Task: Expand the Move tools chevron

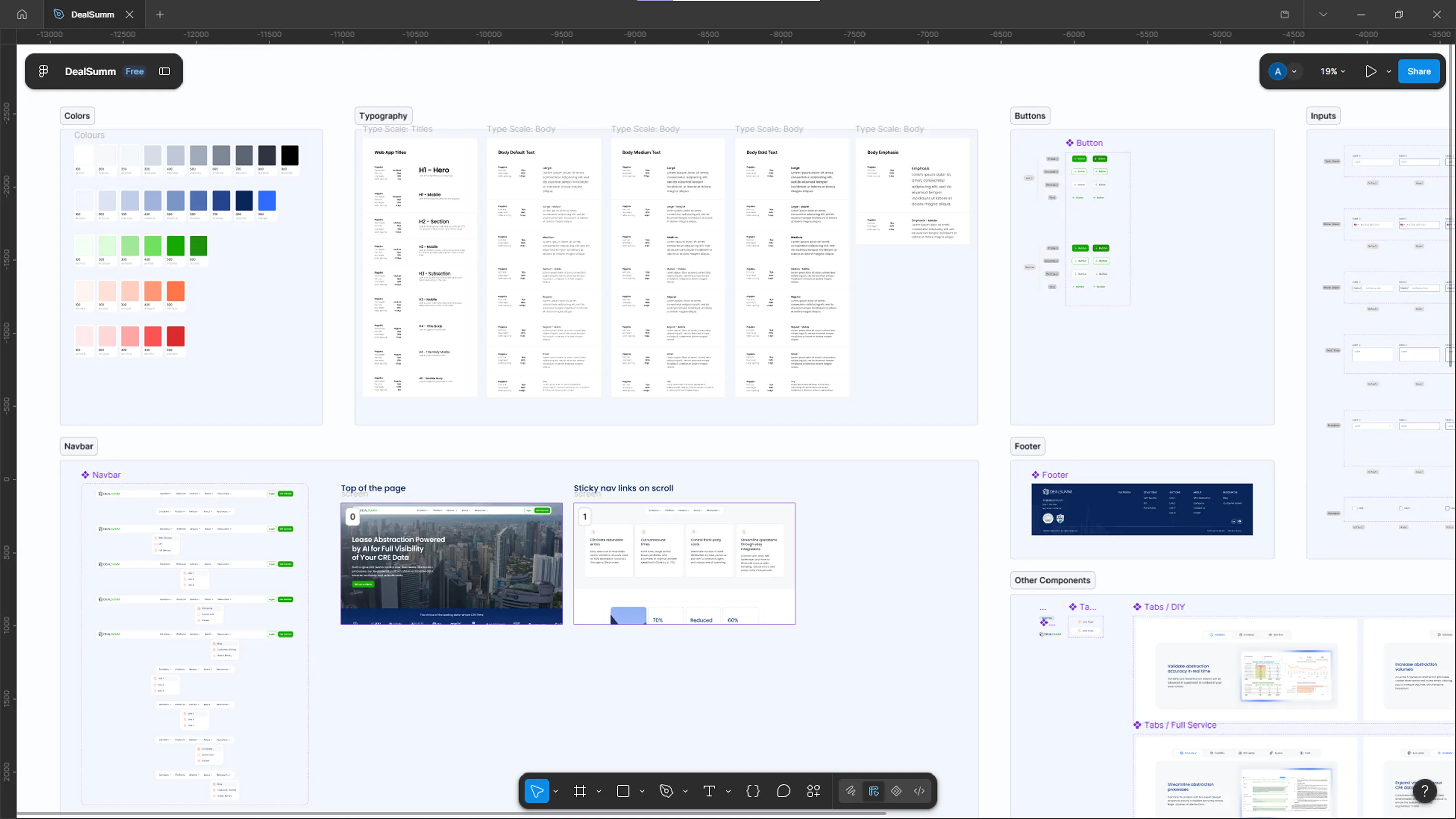Action: point(556,791)
